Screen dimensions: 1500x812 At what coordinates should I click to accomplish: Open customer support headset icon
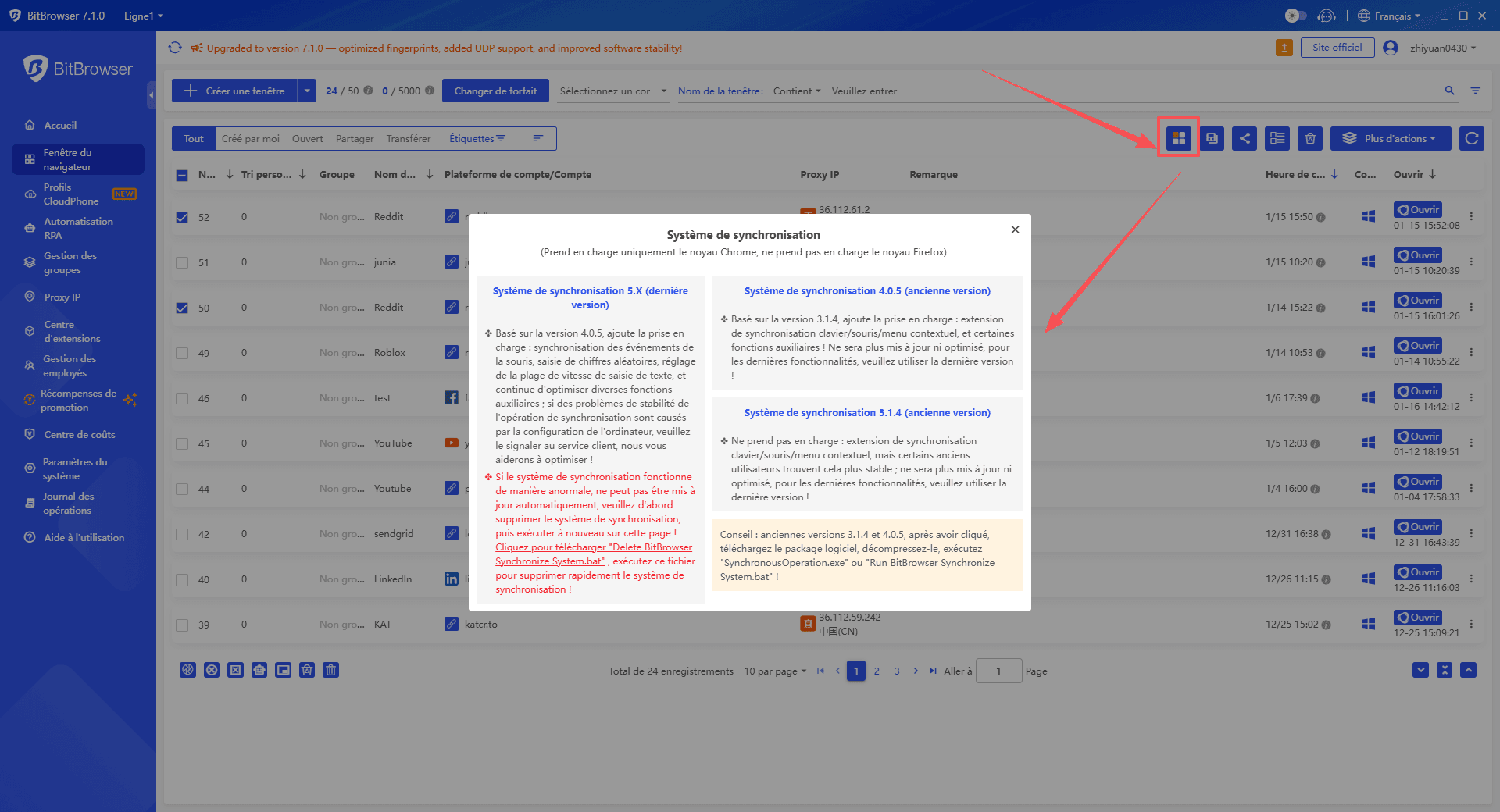pyautogui.click(x=1327, y=16)
